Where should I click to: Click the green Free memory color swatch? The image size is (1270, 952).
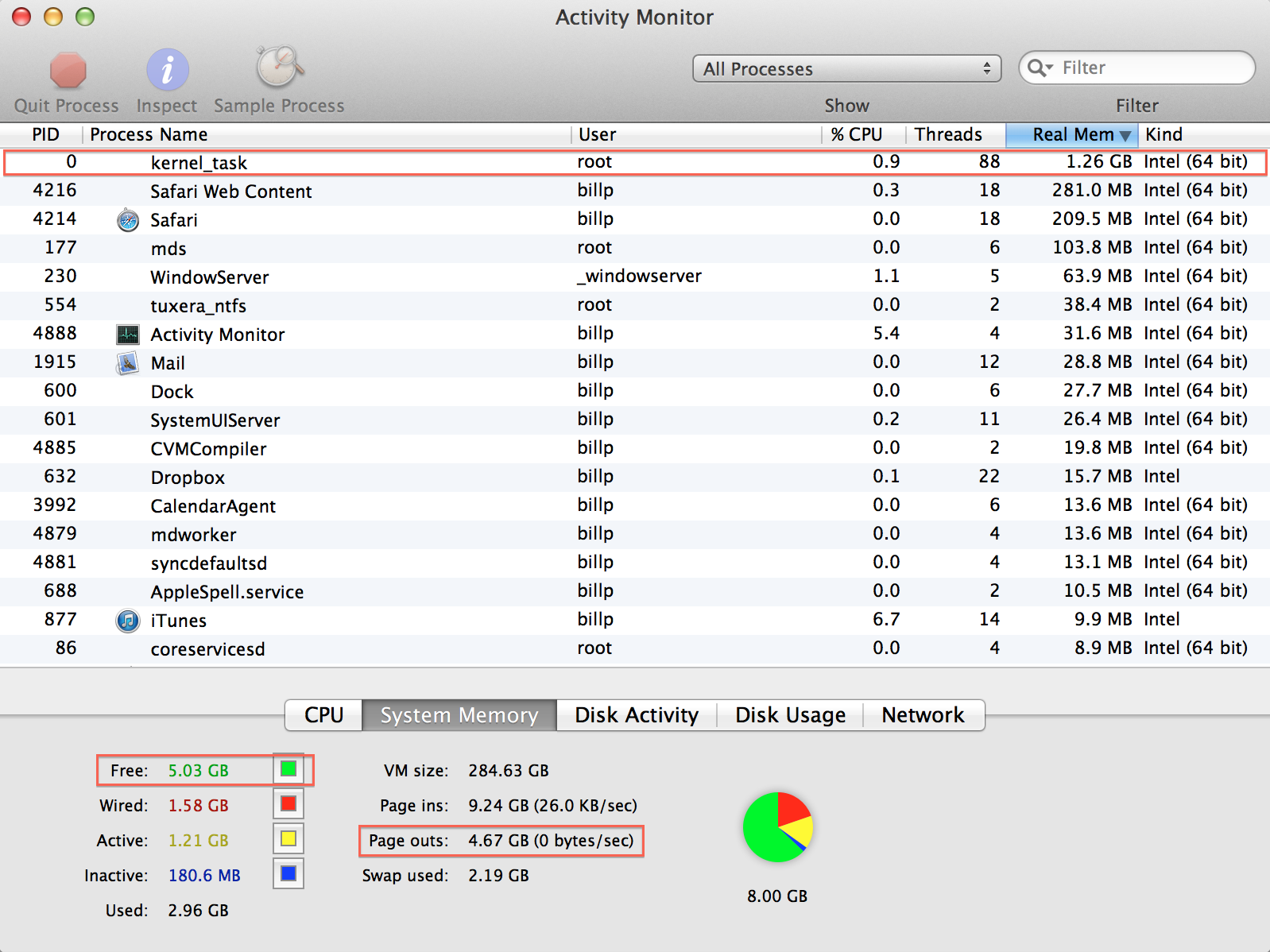[x=288, y=769]
